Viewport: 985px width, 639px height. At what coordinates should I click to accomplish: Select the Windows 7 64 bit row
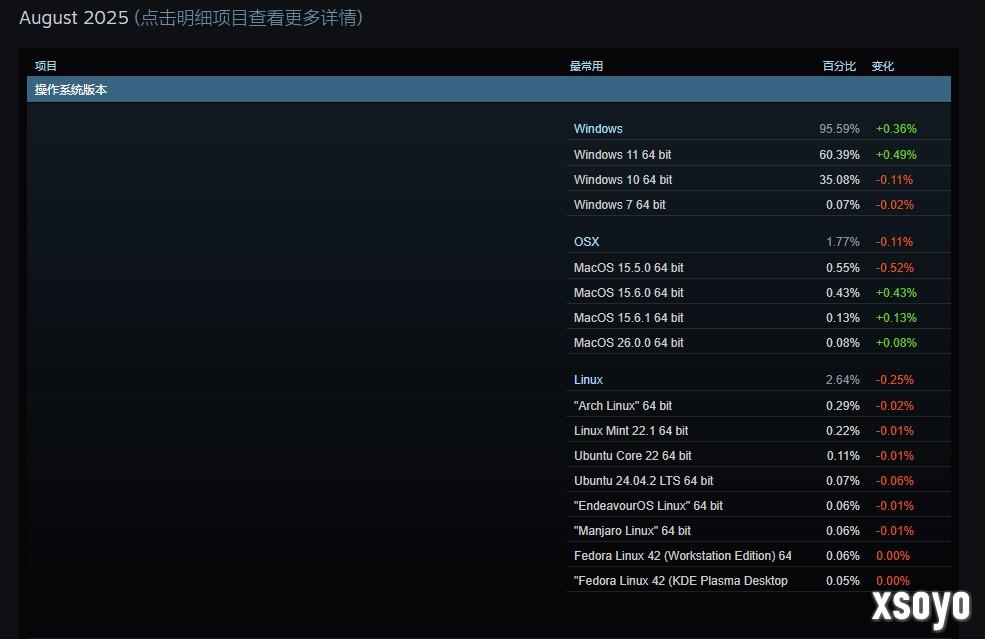758,205
